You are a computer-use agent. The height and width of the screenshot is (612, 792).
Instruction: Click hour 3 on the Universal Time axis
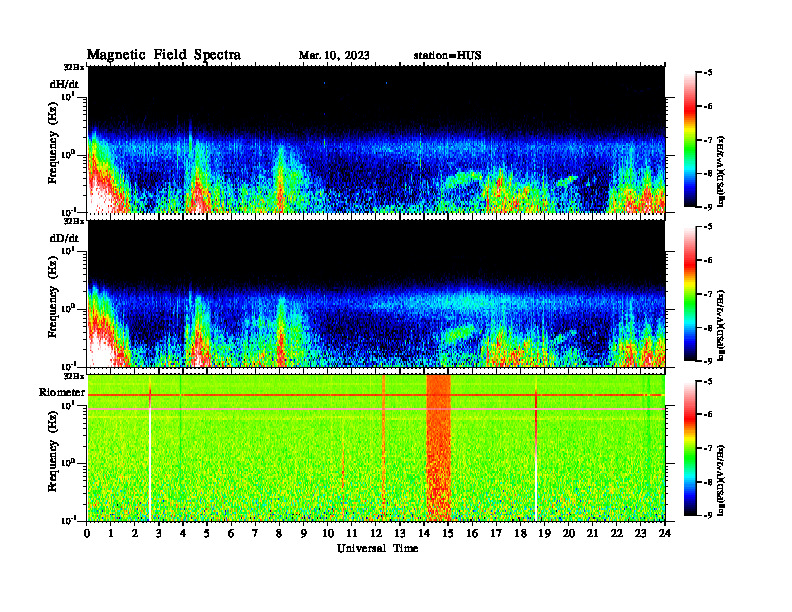pyautogui.click(x=159, y=534)
